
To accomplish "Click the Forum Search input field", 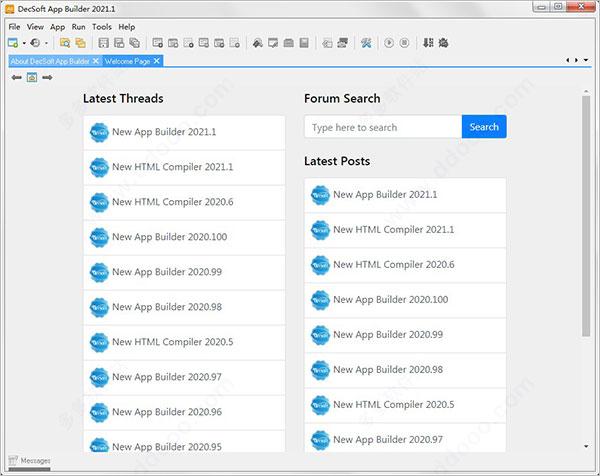I will click(x=382, y=127).
